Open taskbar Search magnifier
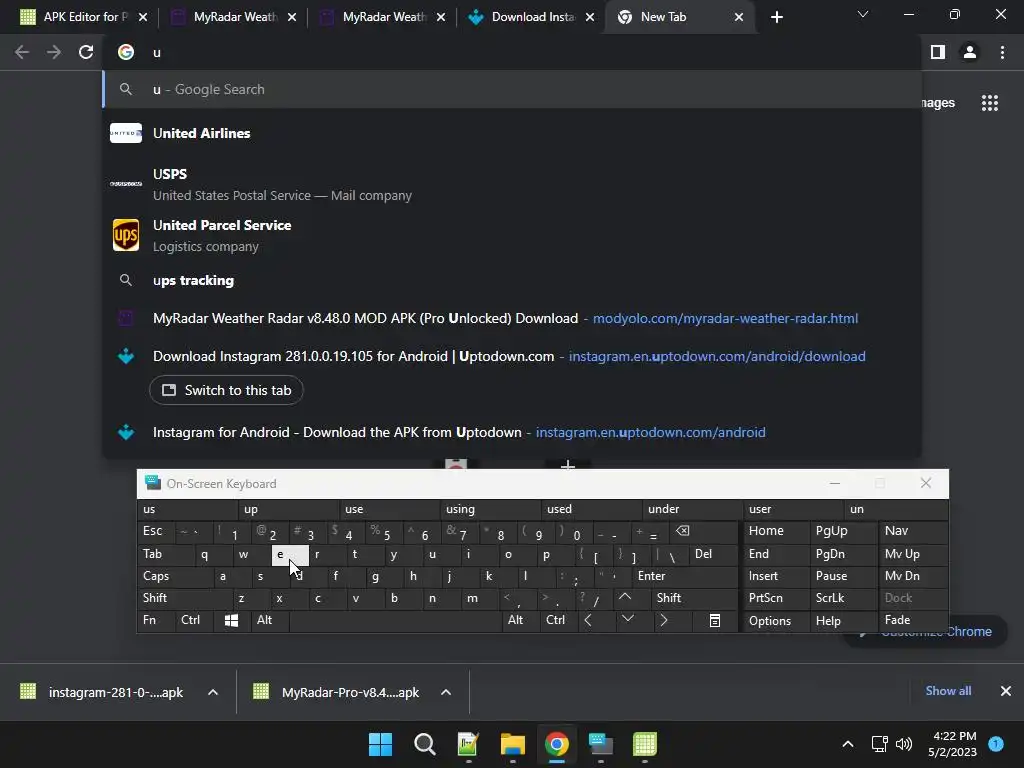Screen dimensions: 1024x768 point(424,744)
